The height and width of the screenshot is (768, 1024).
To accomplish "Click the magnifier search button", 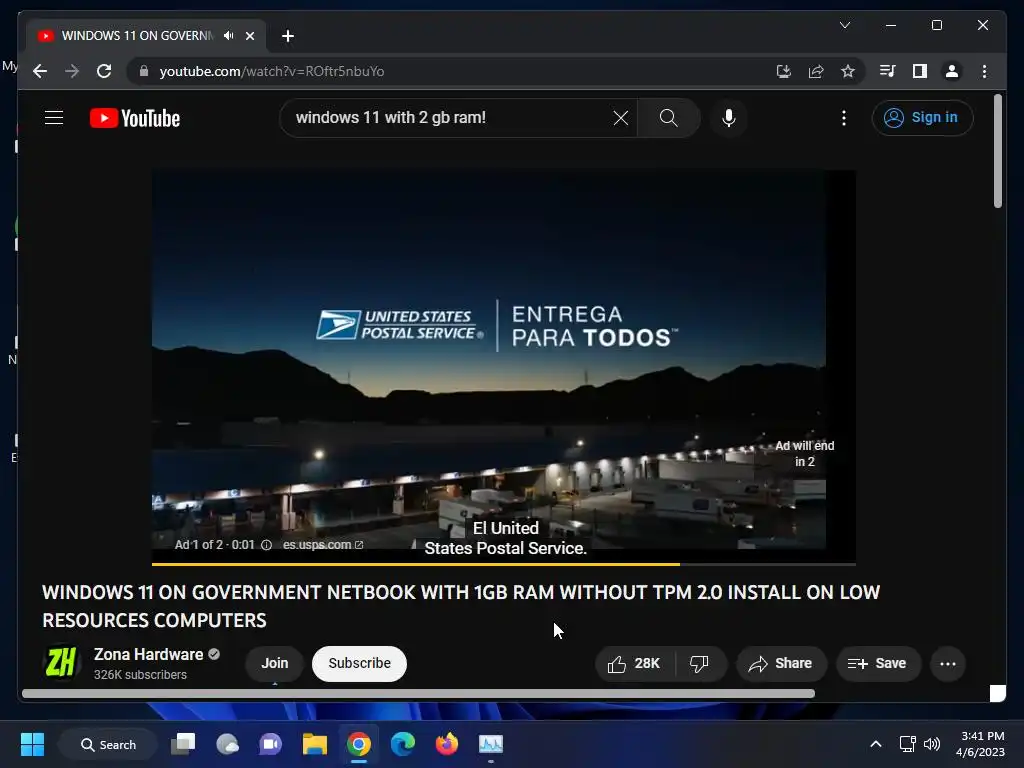I will point(668,118).
